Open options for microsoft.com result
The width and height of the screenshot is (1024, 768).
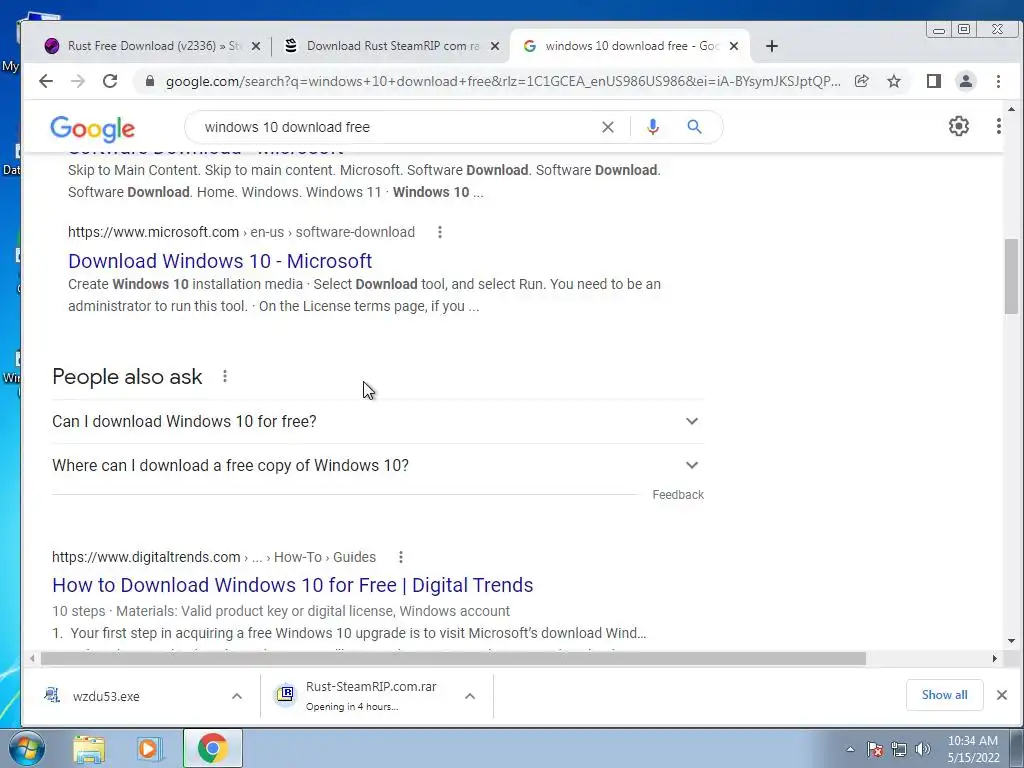coord(440,232)
